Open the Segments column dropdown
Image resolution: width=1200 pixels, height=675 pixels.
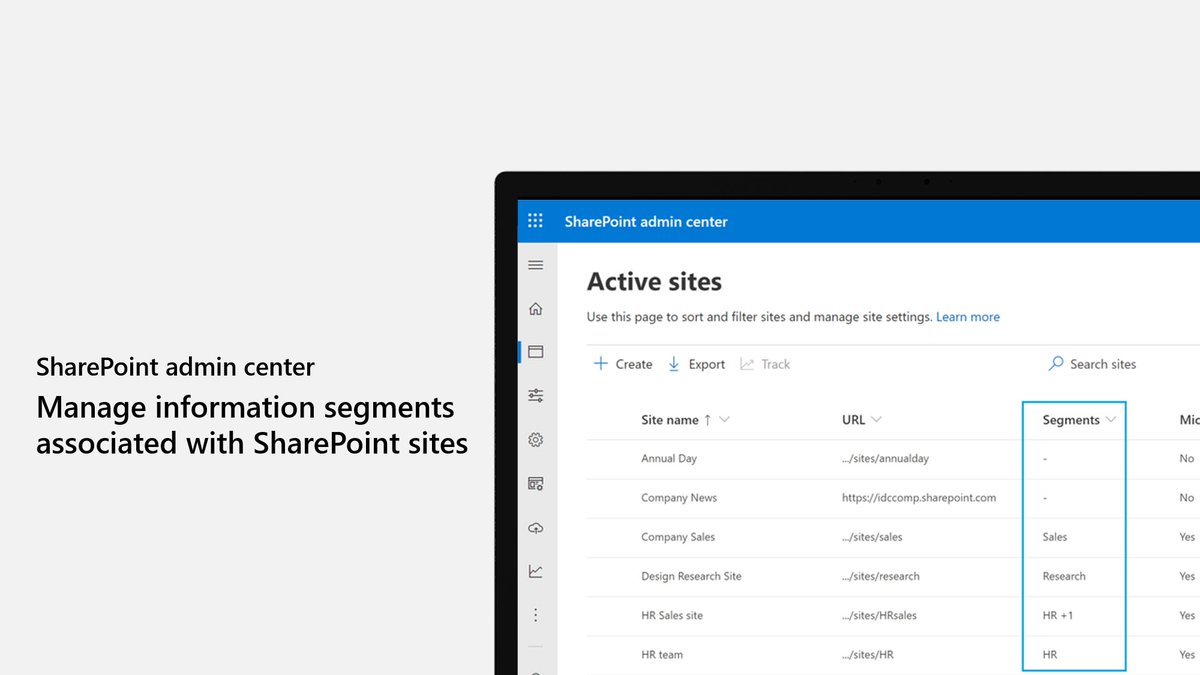(1110, 420)
